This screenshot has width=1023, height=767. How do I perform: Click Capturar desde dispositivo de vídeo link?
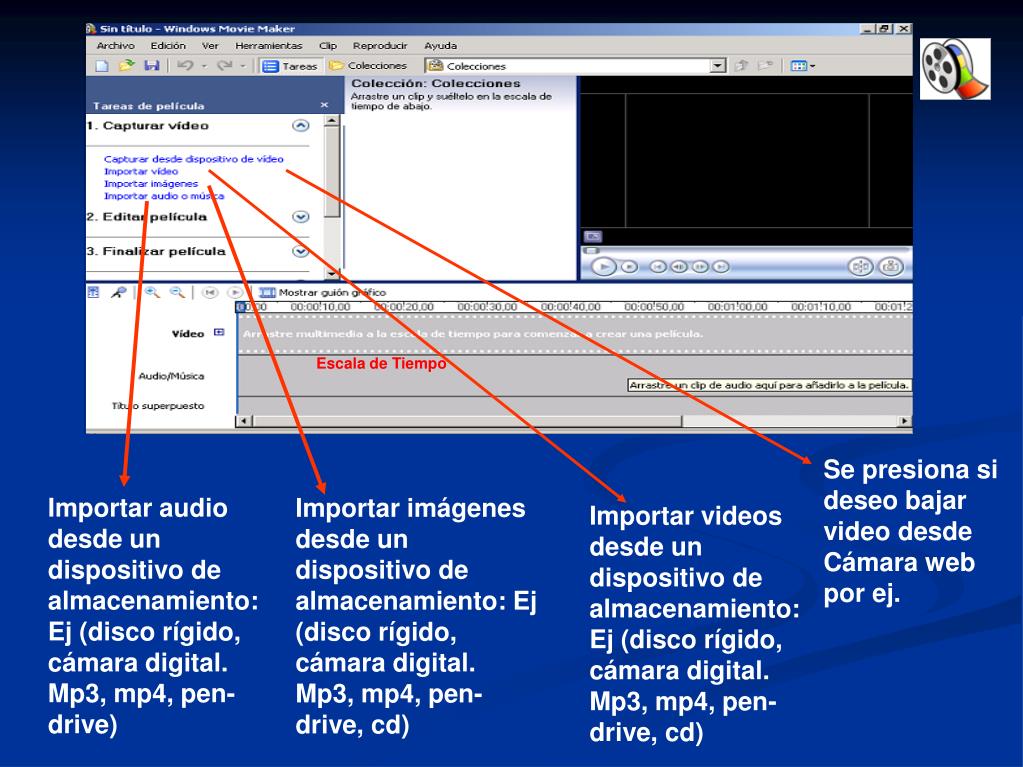pos(194,158)
